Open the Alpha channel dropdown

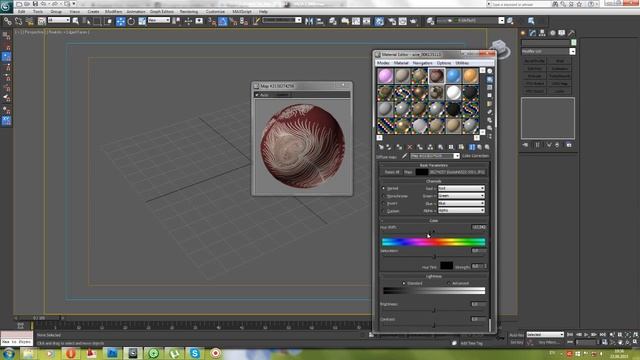tap(461, 211)
